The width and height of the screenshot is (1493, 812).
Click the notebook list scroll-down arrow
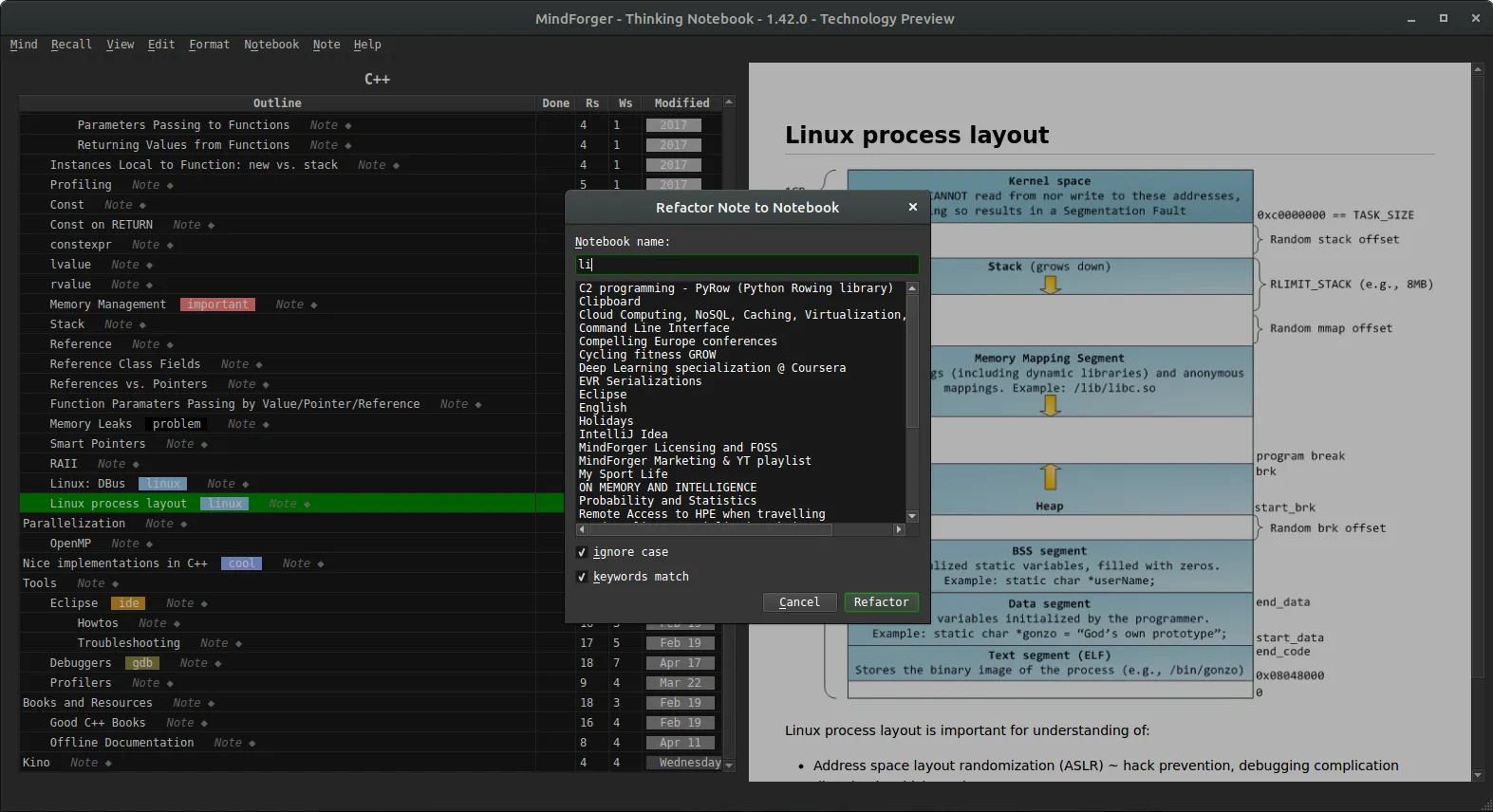pyautogui.click(x=912, y=516)
